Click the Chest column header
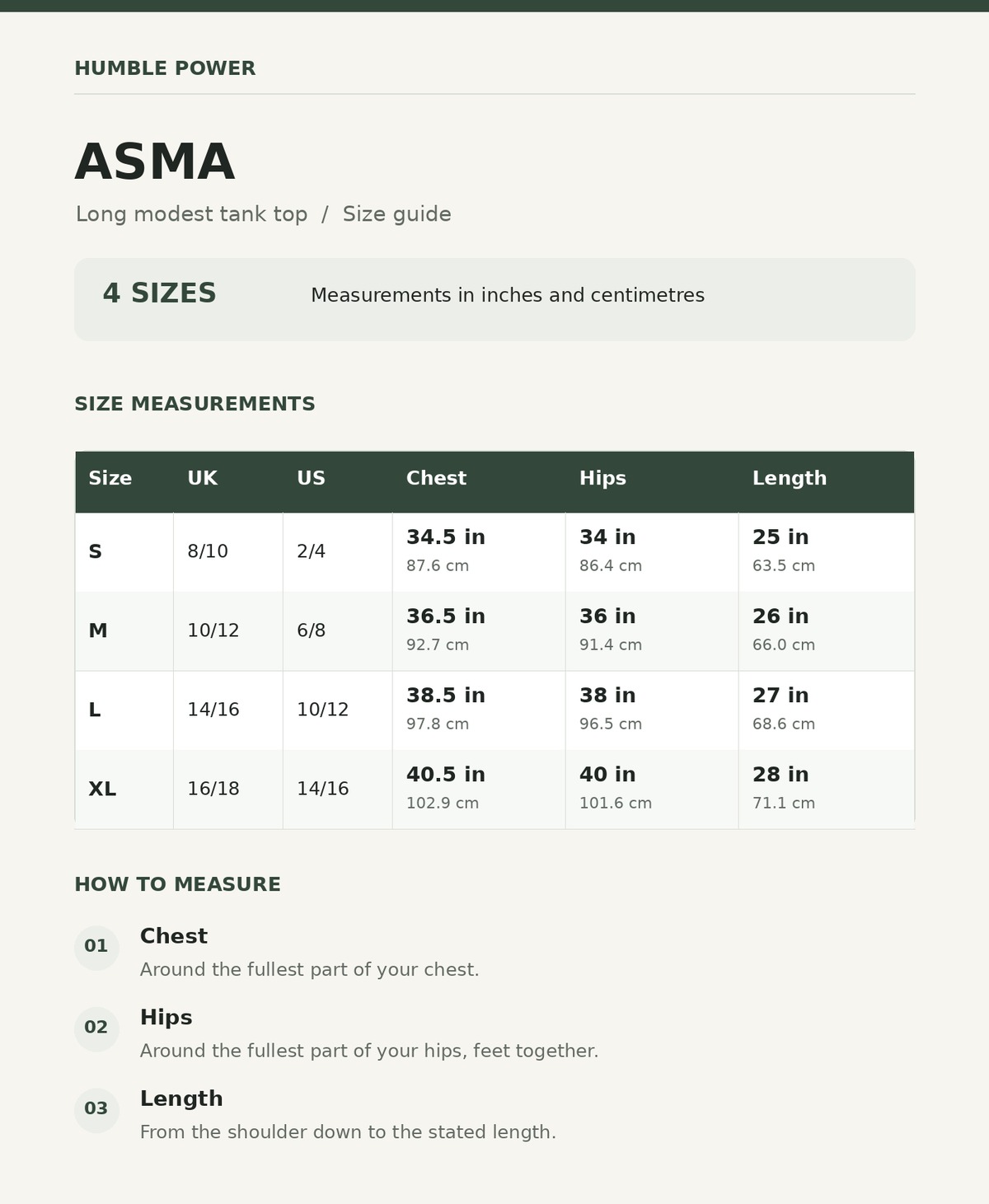 (x=436, y=478)
